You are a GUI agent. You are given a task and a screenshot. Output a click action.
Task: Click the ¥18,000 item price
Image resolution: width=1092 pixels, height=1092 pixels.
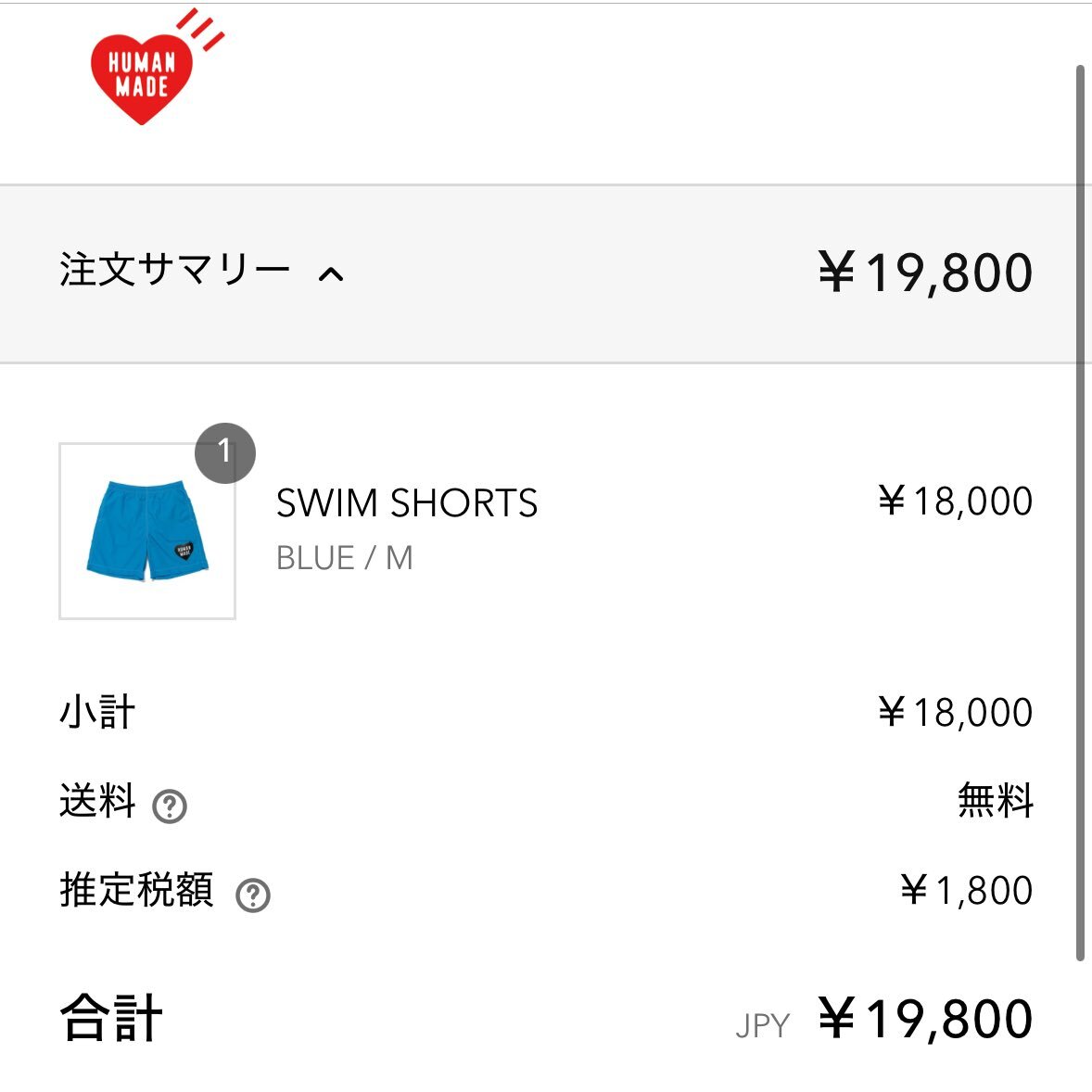click(x=955, y=501)
